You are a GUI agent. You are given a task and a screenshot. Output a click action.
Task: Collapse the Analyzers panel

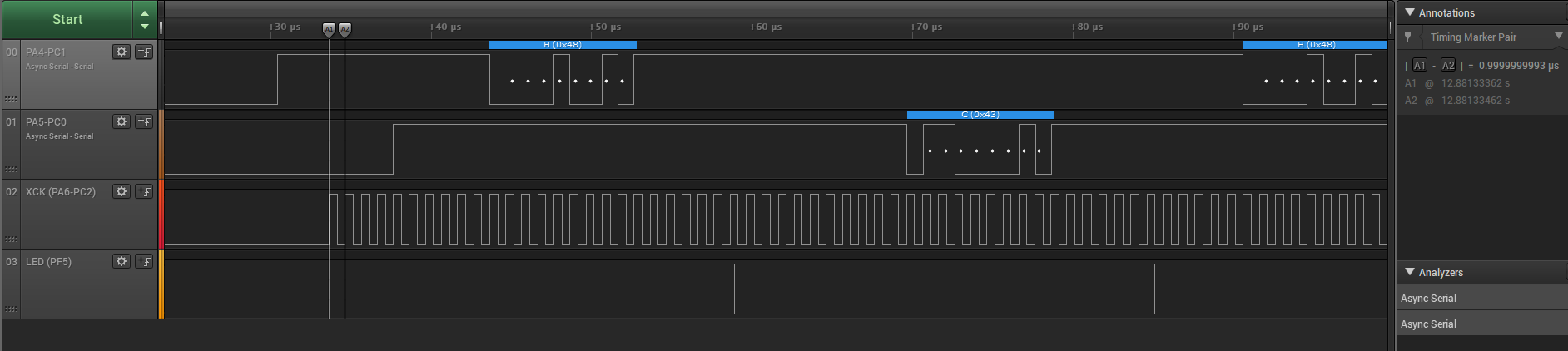click(1410, 272)
